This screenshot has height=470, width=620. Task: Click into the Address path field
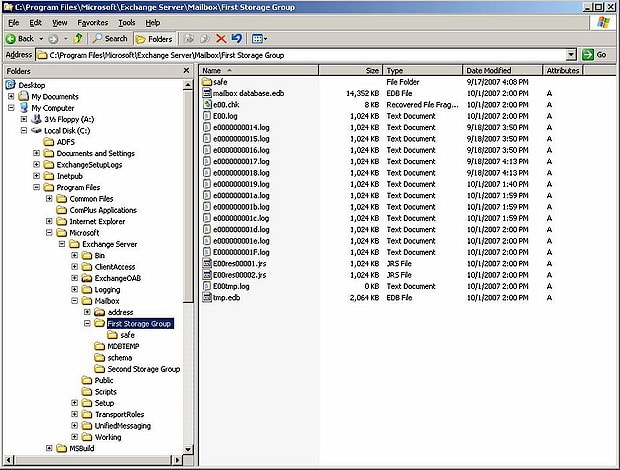pyautogui.click(x=301, y=55)
